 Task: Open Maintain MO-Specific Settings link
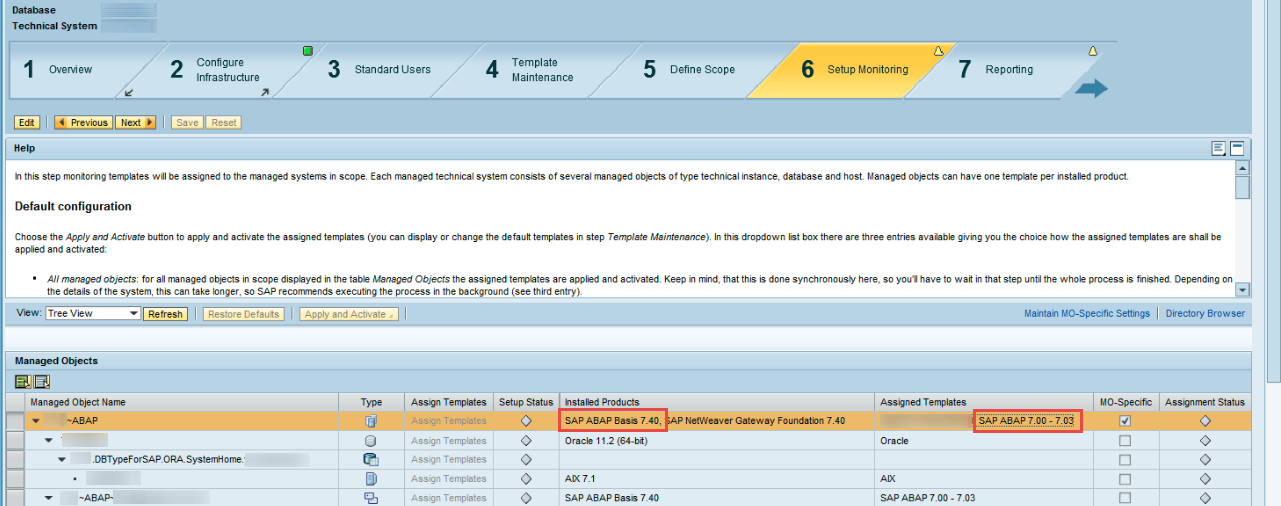1087,314
